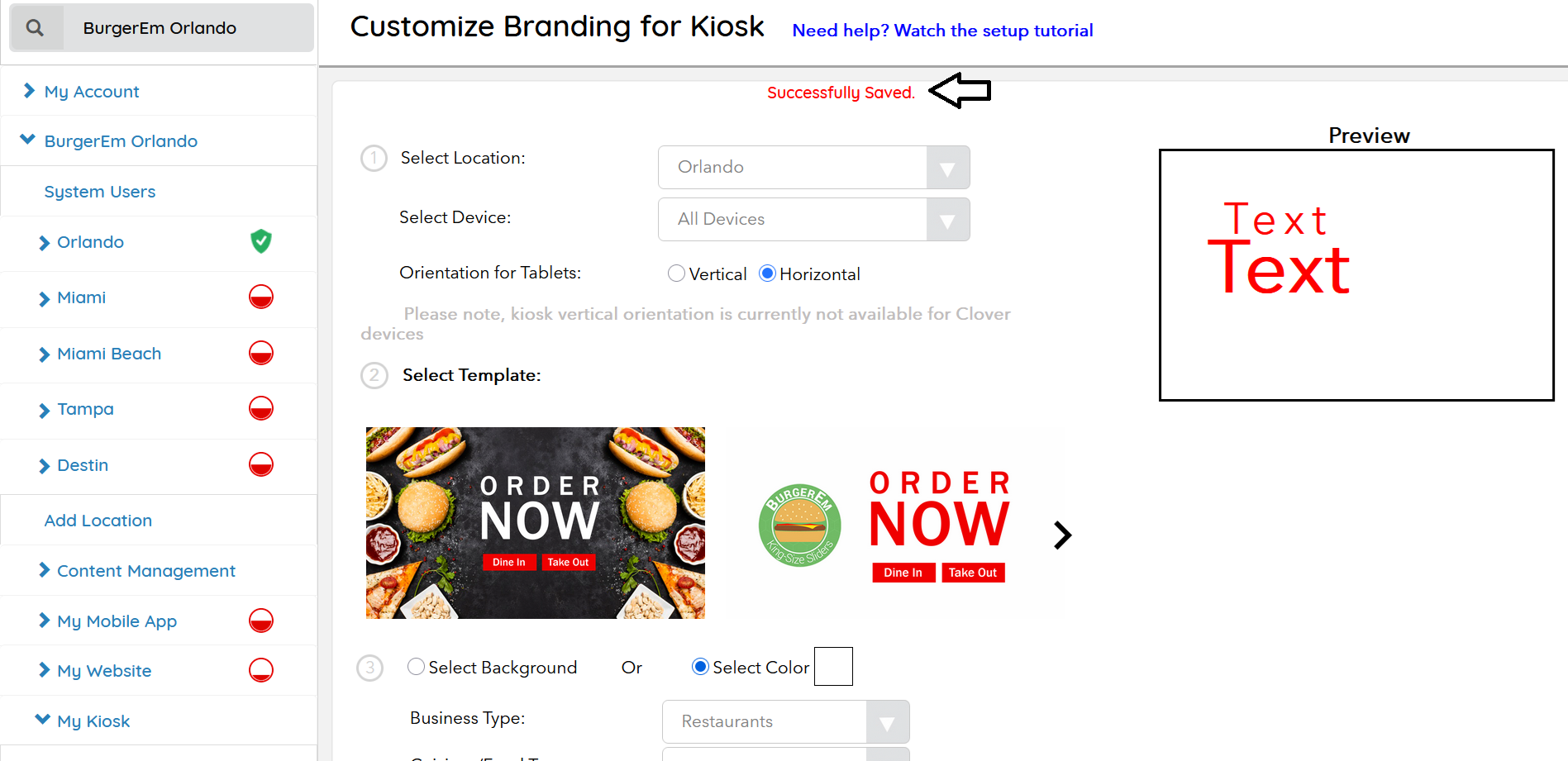
Task: Open the Business Type dropdown
Action: (785, 721)
